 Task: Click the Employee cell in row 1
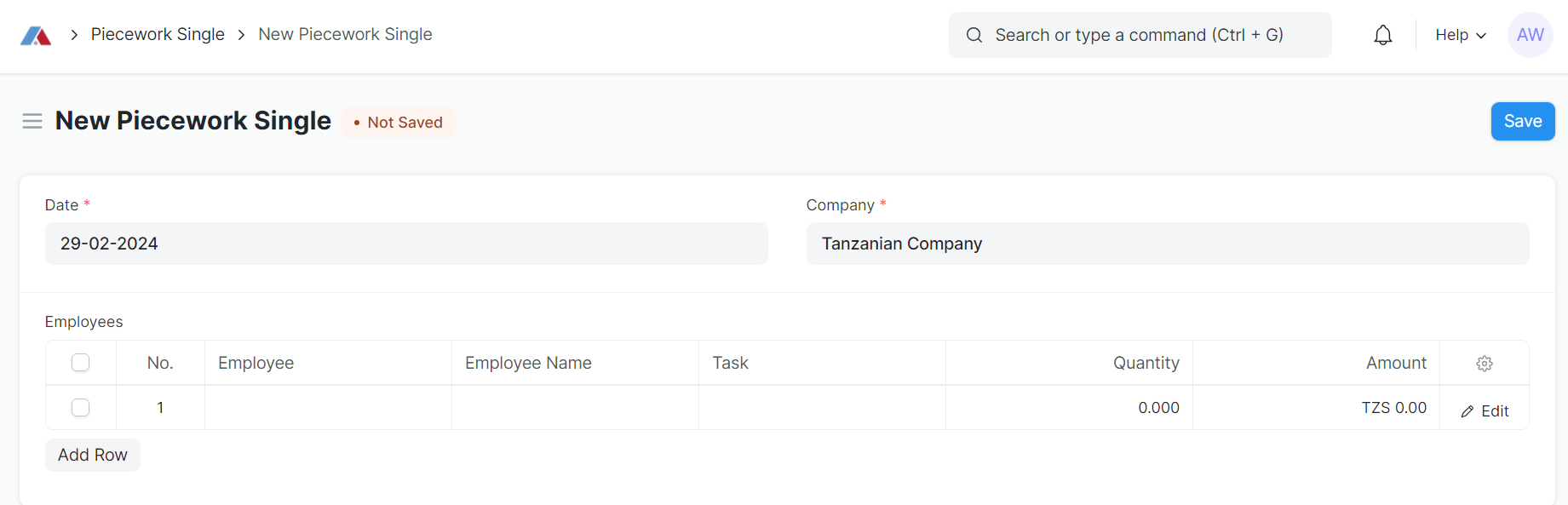coord(328,408)
